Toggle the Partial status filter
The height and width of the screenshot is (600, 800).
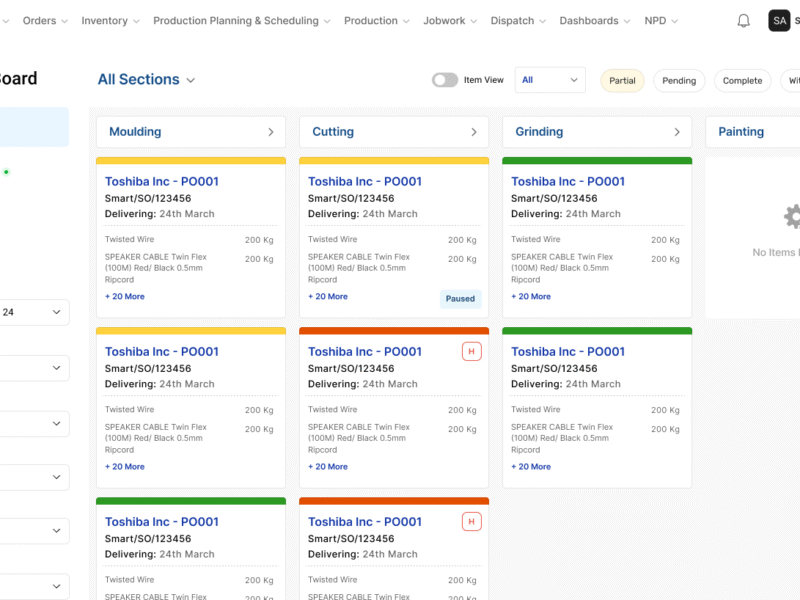pos(622,80)
